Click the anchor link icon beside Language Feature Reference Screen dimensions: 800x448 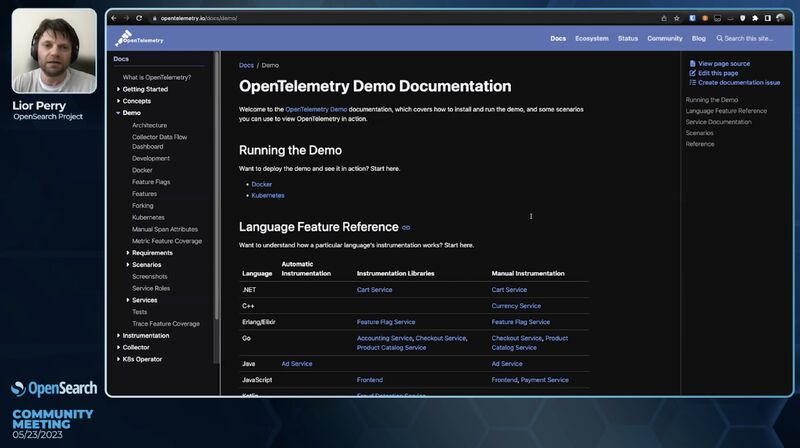406,228
